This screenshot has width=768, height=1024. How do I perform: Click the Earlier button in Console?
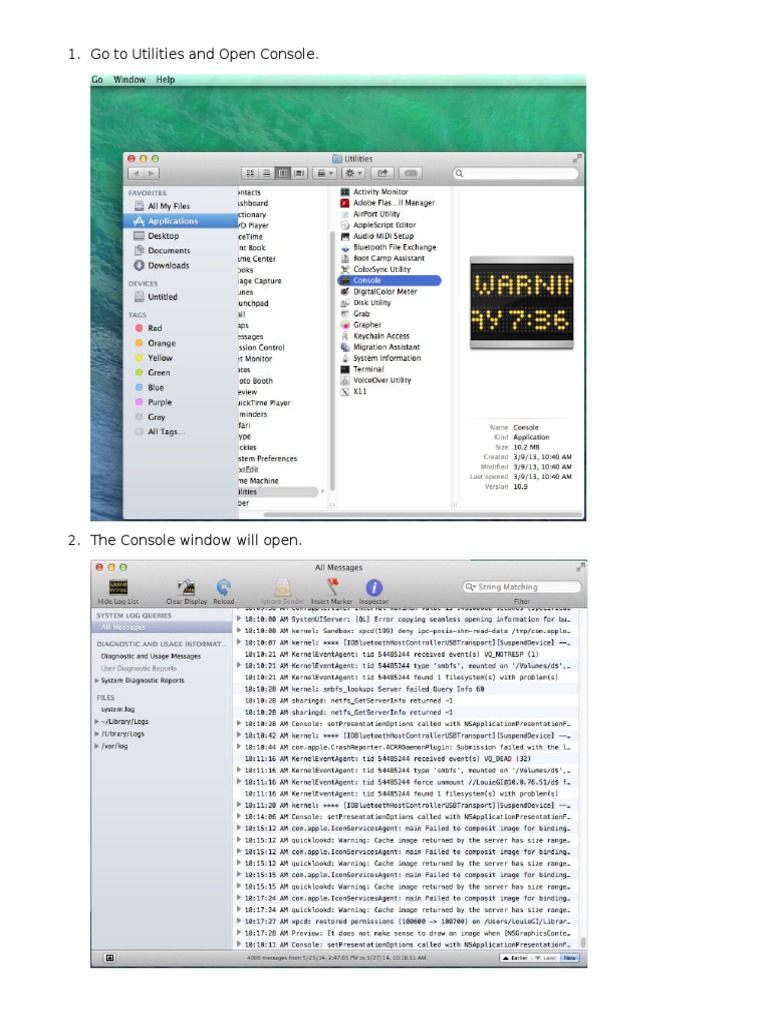tap(515, 957)
